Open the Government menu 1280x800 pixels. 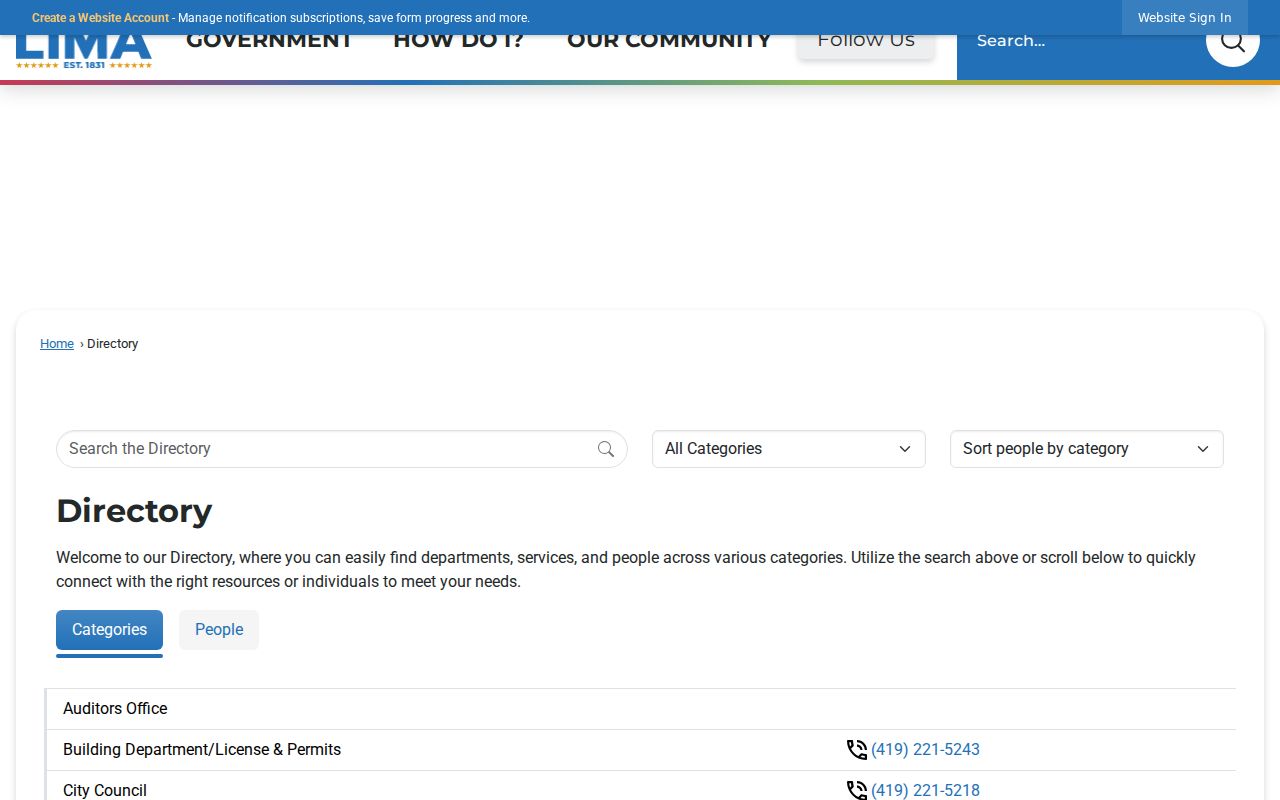pos(269,41)
